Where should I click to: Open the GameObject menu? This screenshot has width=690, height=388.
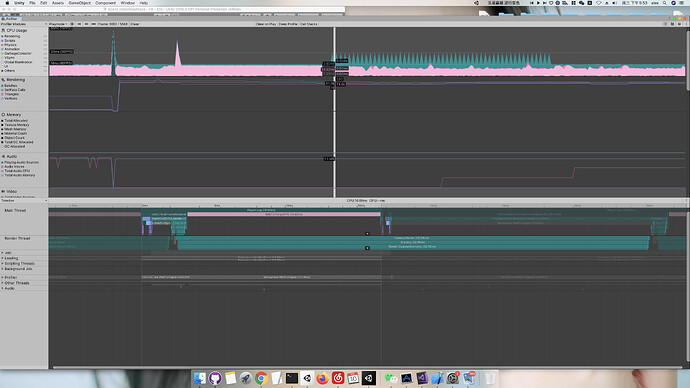click(x=79, y=3)
